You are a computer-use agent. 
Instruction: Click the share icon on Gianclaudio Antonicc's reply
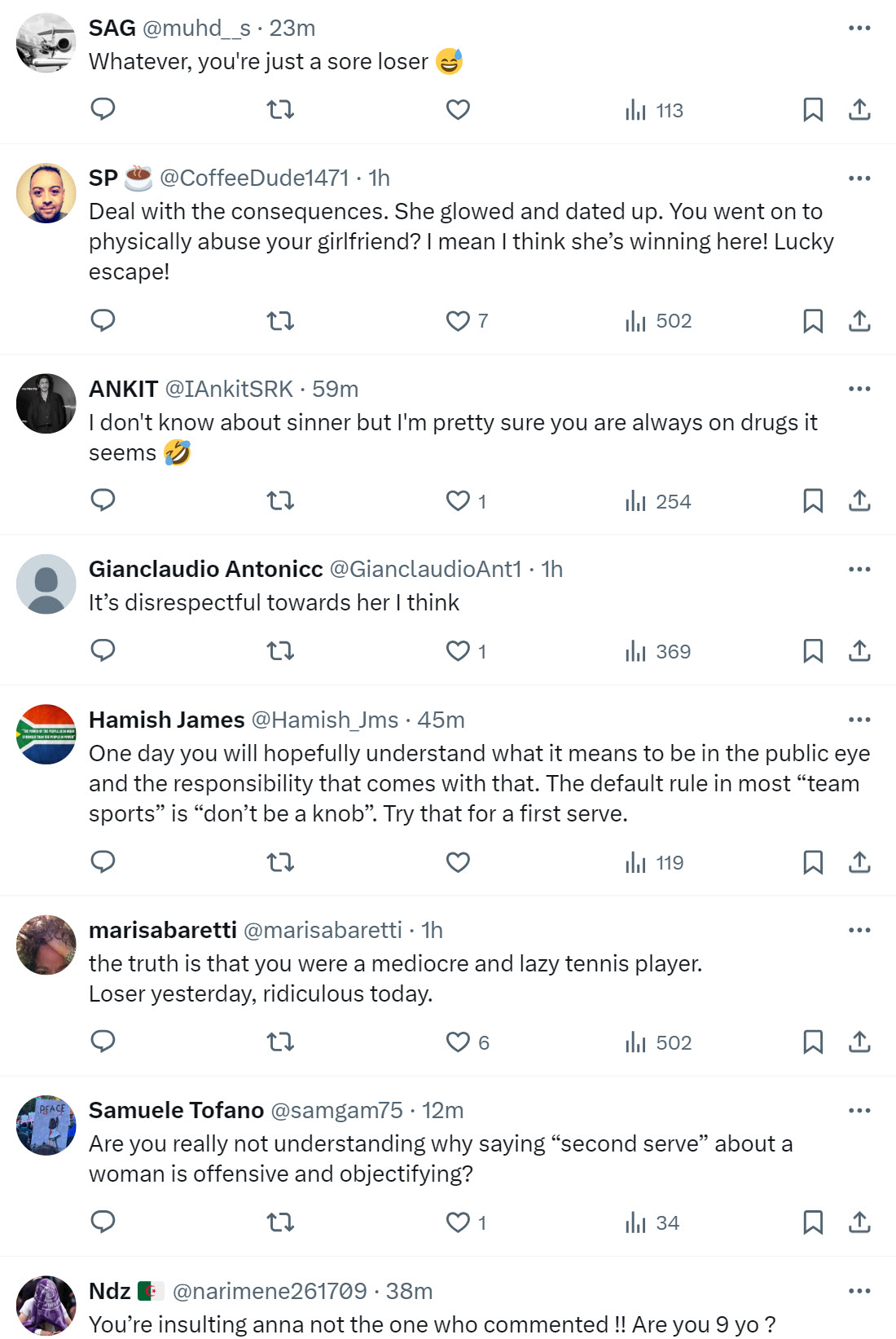click(859, 650)
